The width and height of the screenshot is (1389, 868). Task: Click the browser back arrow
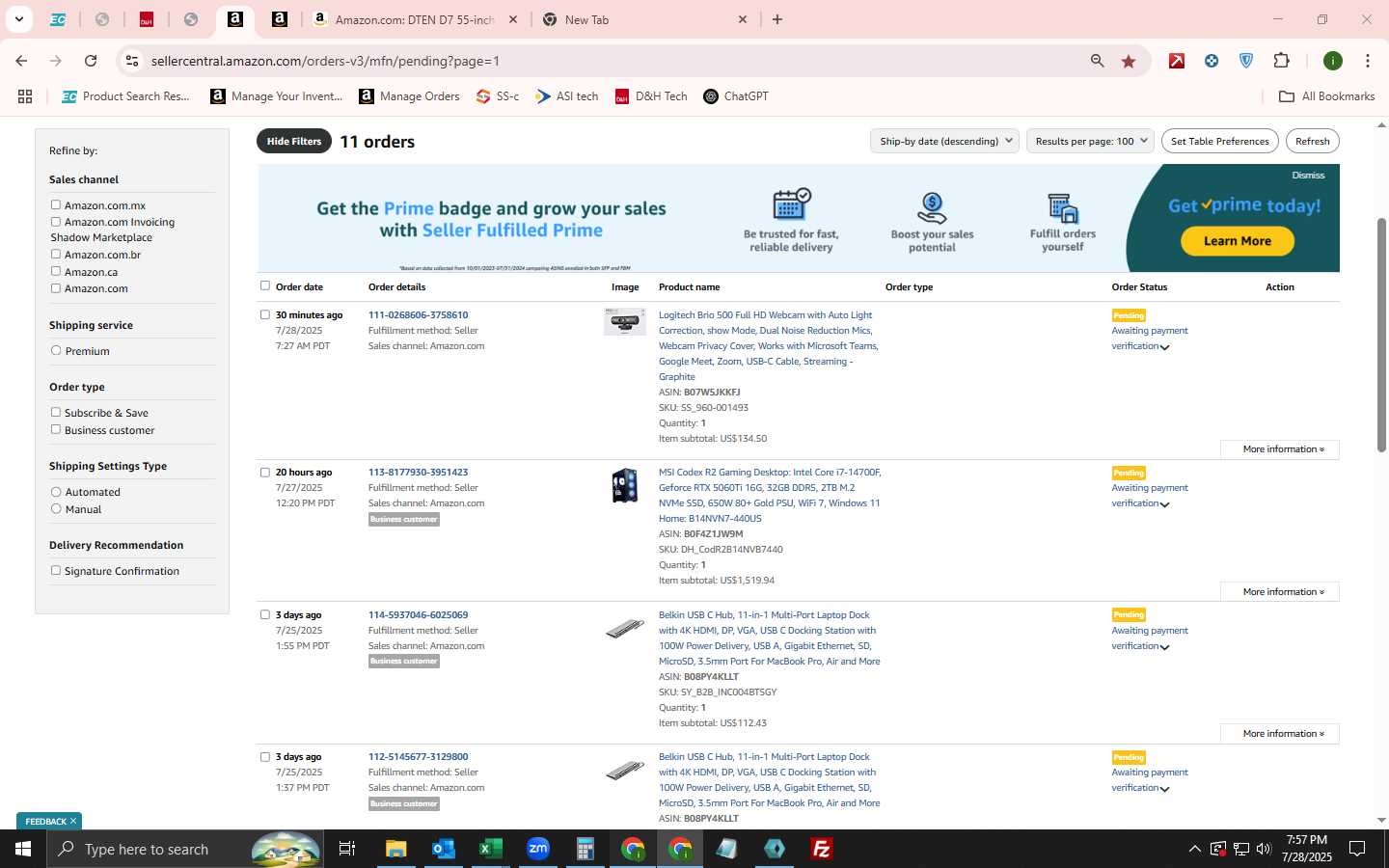tap(21, 61)
